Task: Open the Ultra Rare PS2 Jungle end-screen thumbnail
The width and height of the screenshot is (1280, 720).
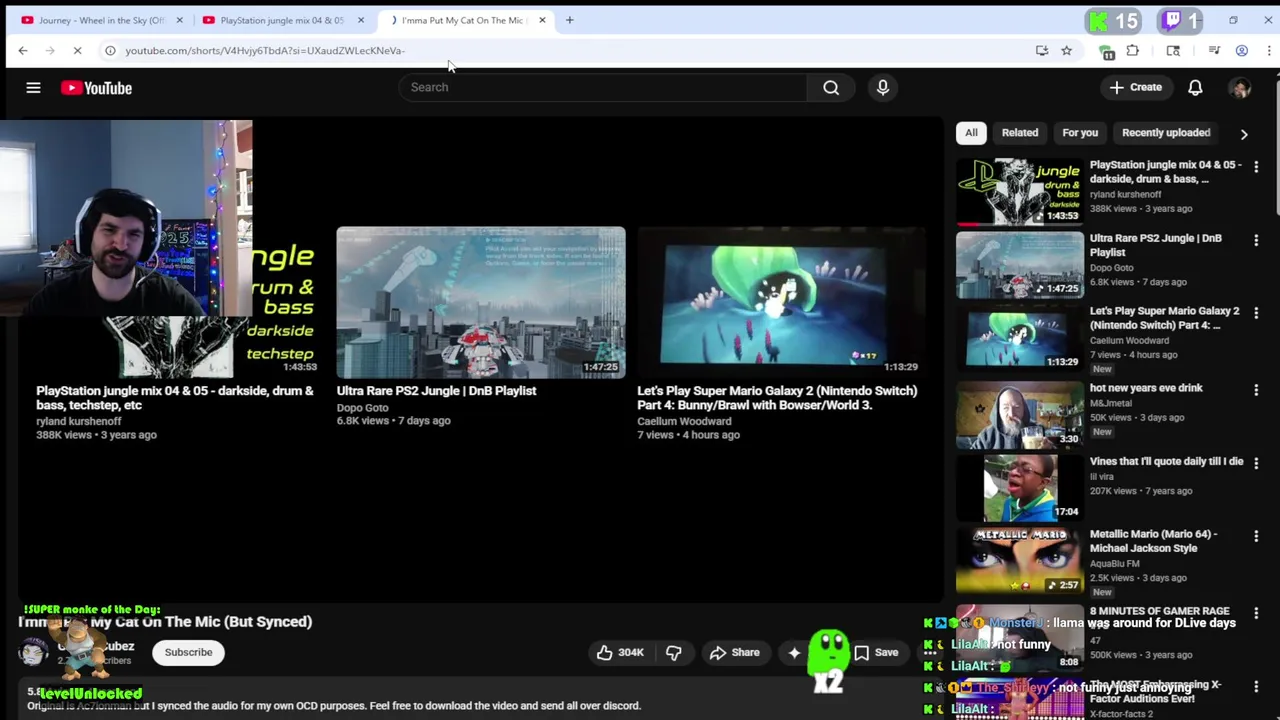Action: click(x=481, y=302)
